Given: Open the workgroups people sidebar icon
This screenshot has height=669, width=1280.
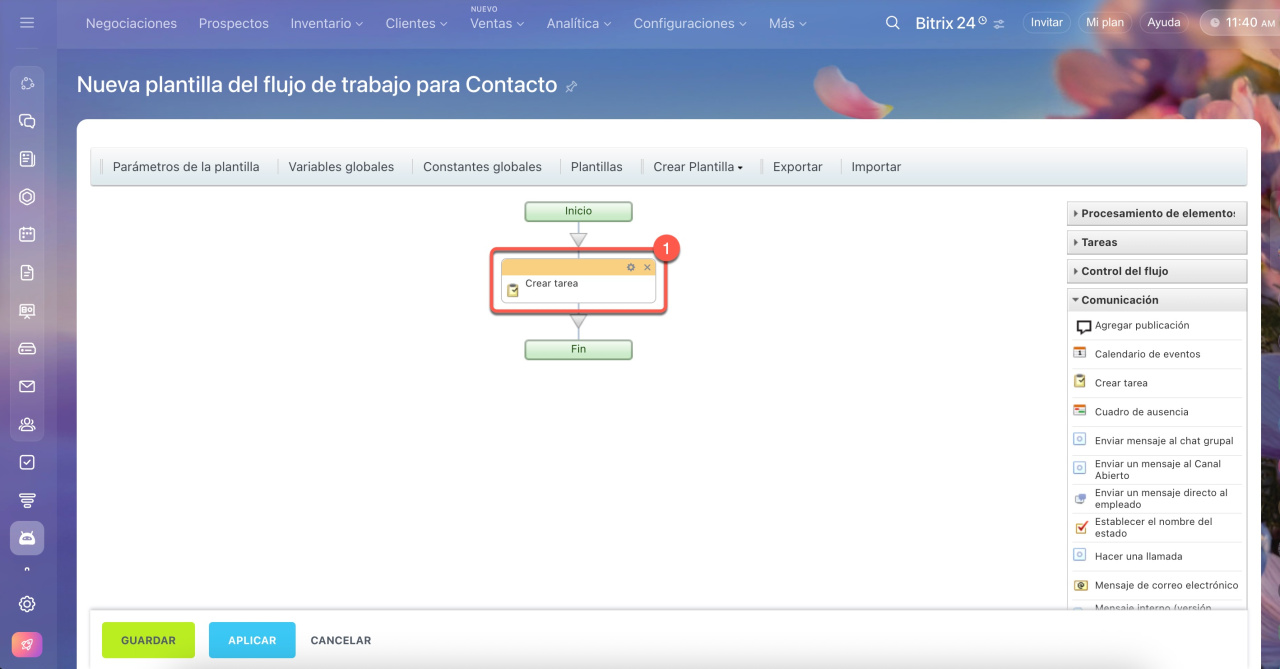Looking at the screenshot, I should click(x=27, y=424).
